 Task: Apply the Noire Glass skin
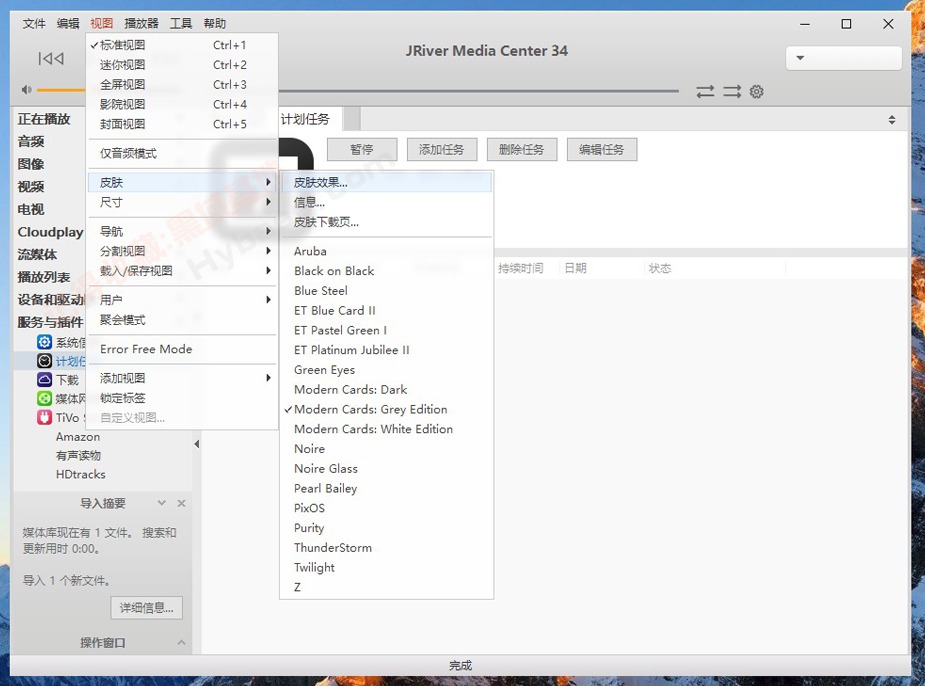point(386,468)
